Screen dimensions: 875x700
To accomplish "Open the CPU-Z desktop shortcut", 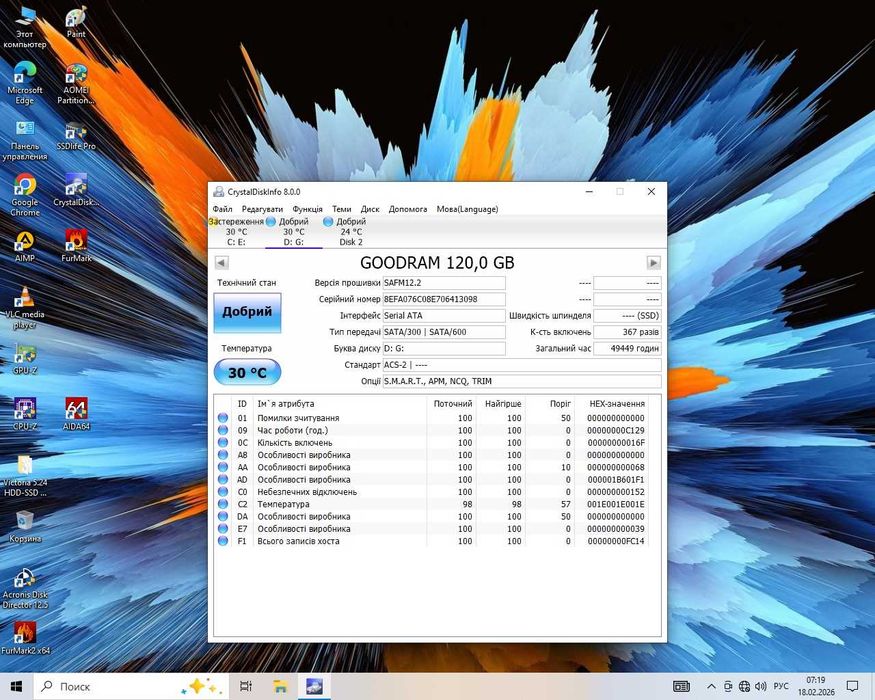I will (25, 414).
